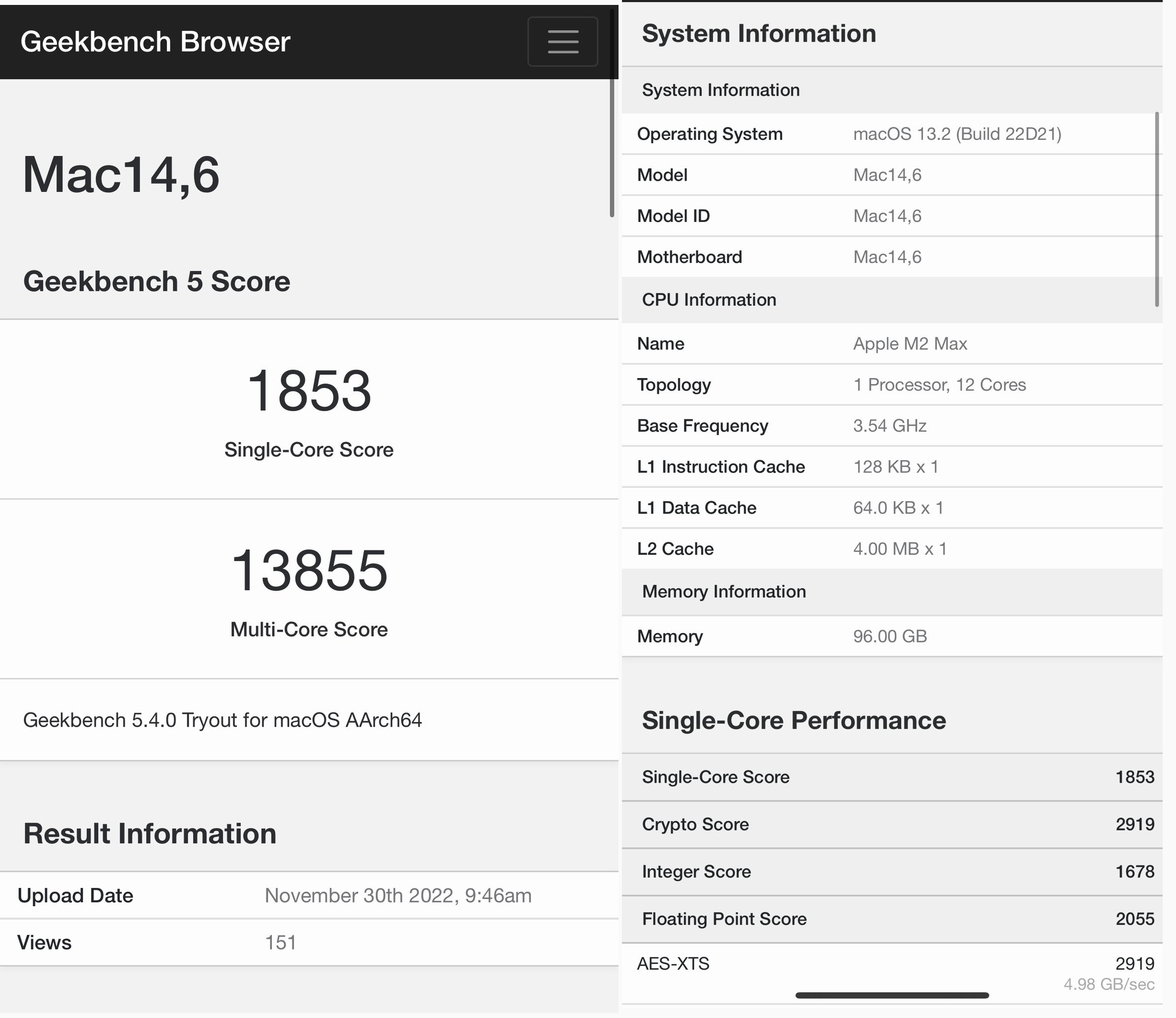Click the Mac14,6 value in Model ID row

pyautogui.click(x=887, y=216)
